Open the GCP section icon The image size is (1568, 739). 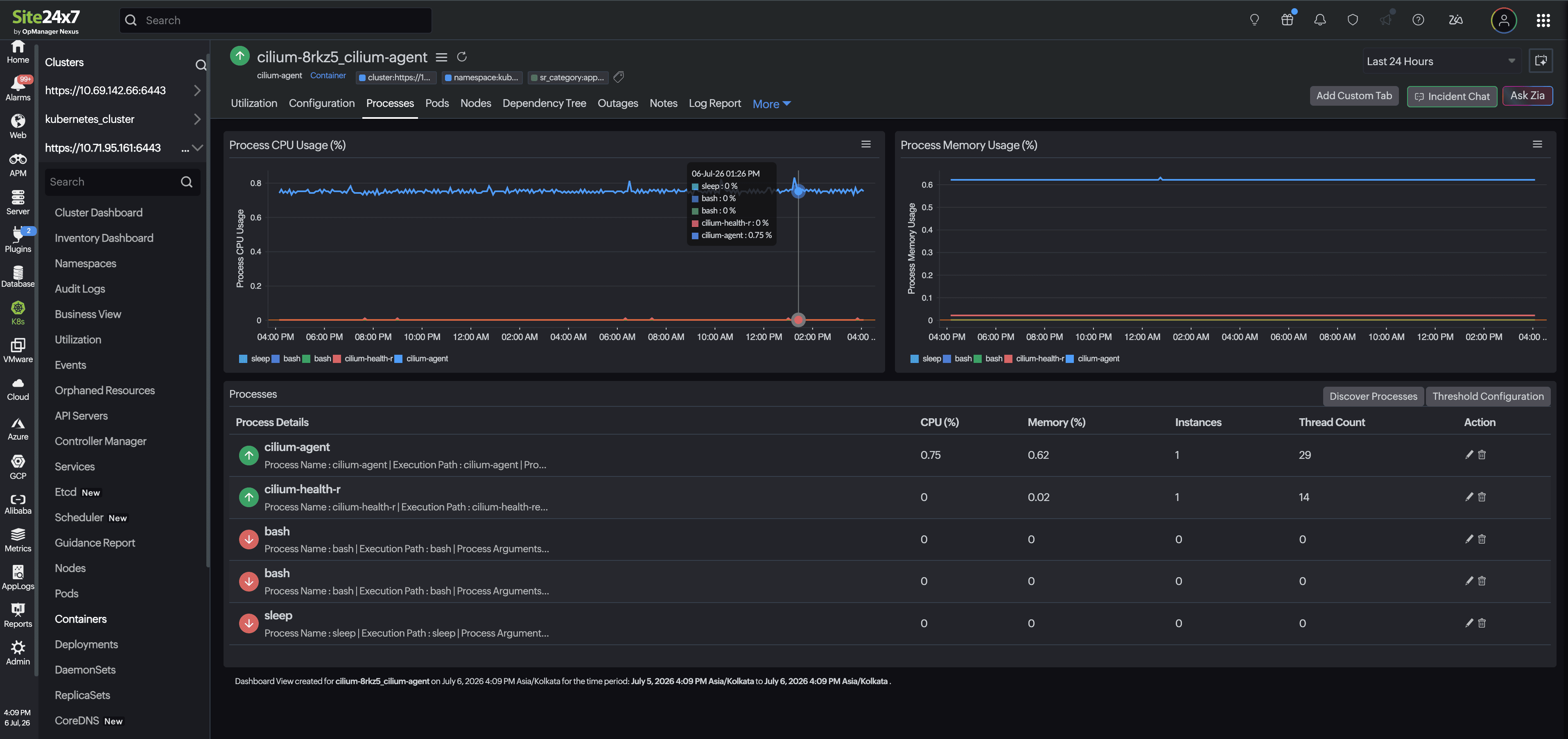tap(18, 467)
